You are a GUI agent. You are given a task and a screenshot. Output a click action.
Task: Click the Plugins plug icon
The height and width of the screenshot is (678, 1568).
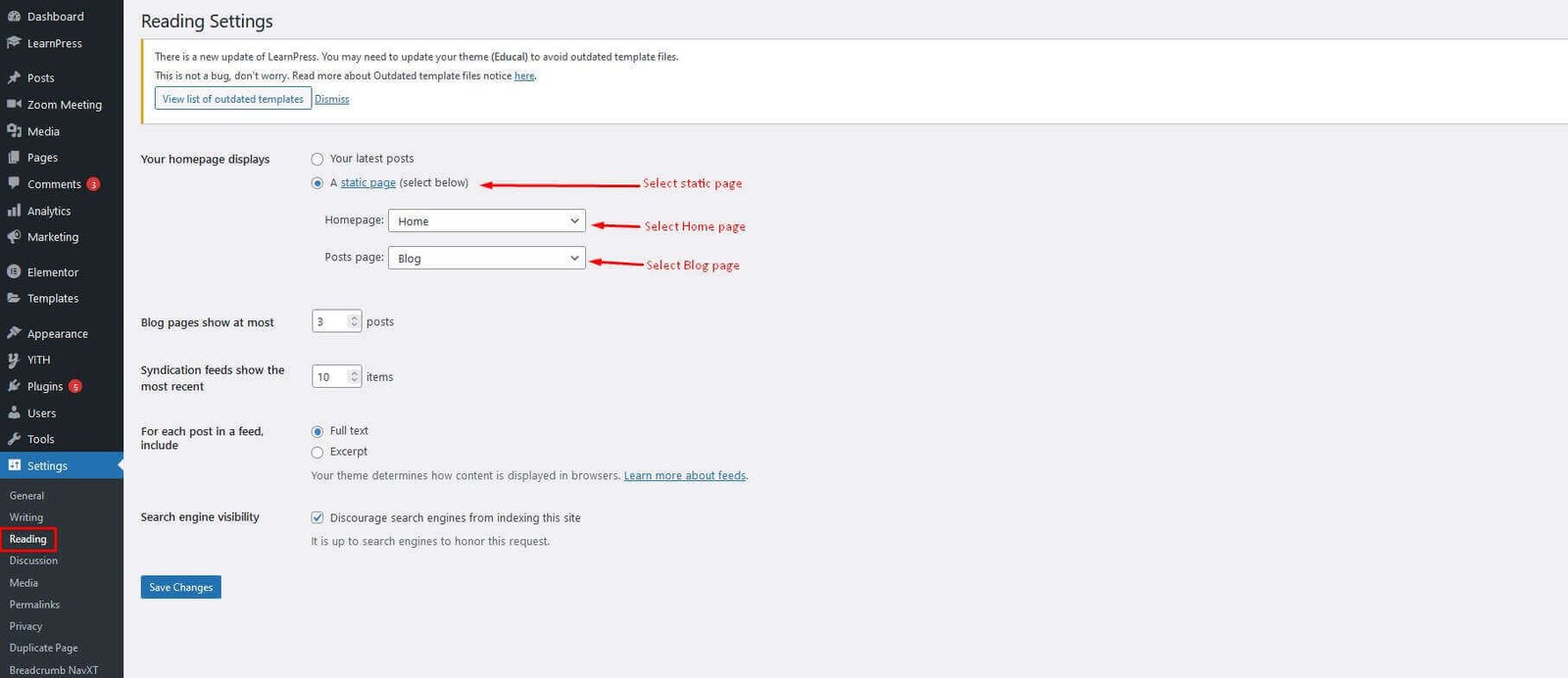14,386
